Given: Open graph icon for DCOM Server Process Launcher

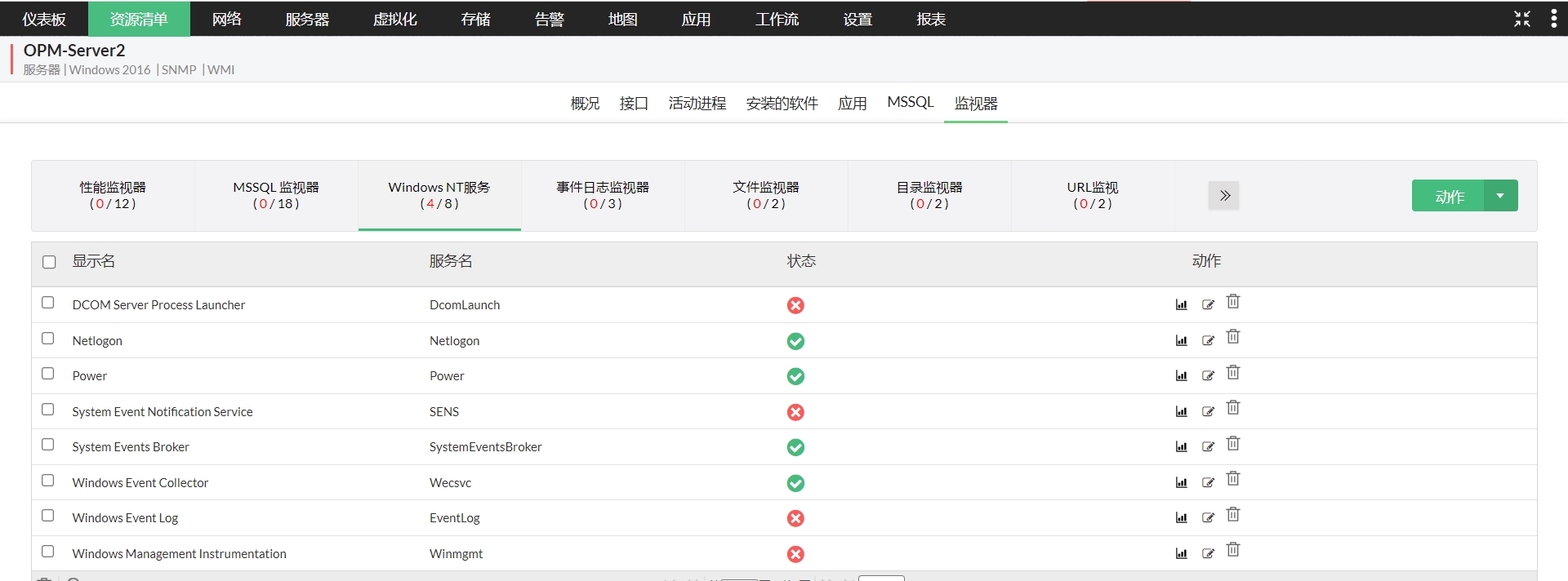Looking at the screenshot, I should tap(1181, 305).
